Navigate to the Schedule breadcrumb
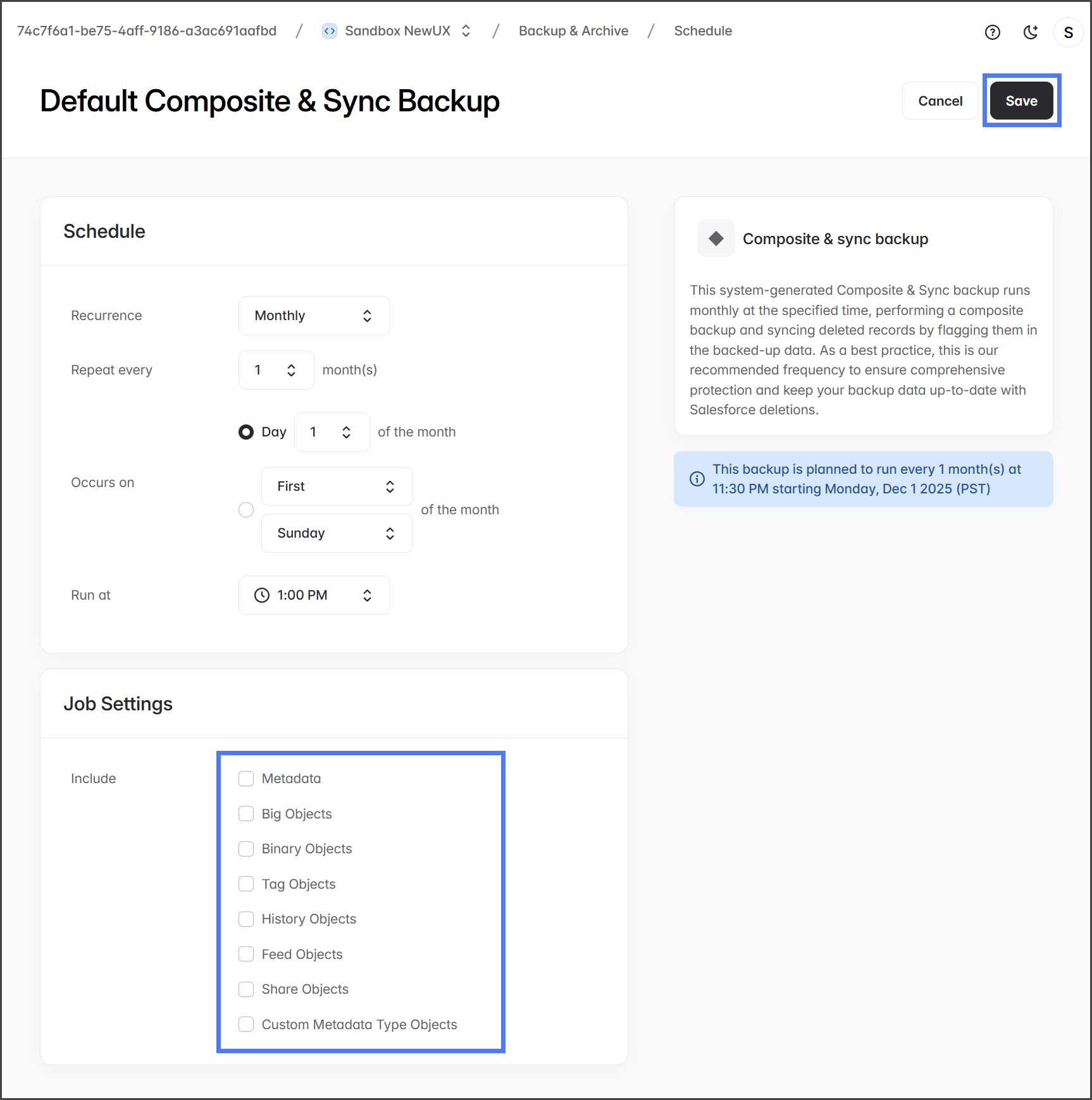 tap(702, 31)
